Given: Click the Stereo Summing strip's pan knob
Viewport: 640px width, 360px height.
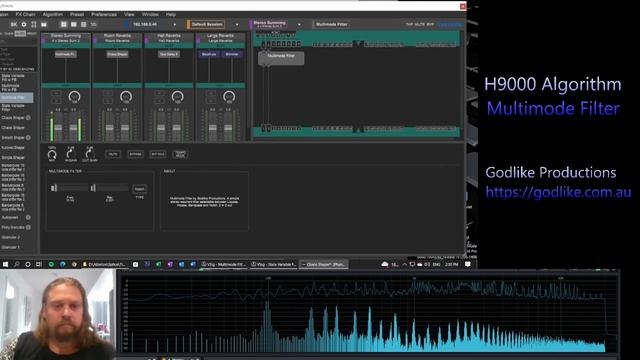Looking at the screenshot, I should pos(74,97).
